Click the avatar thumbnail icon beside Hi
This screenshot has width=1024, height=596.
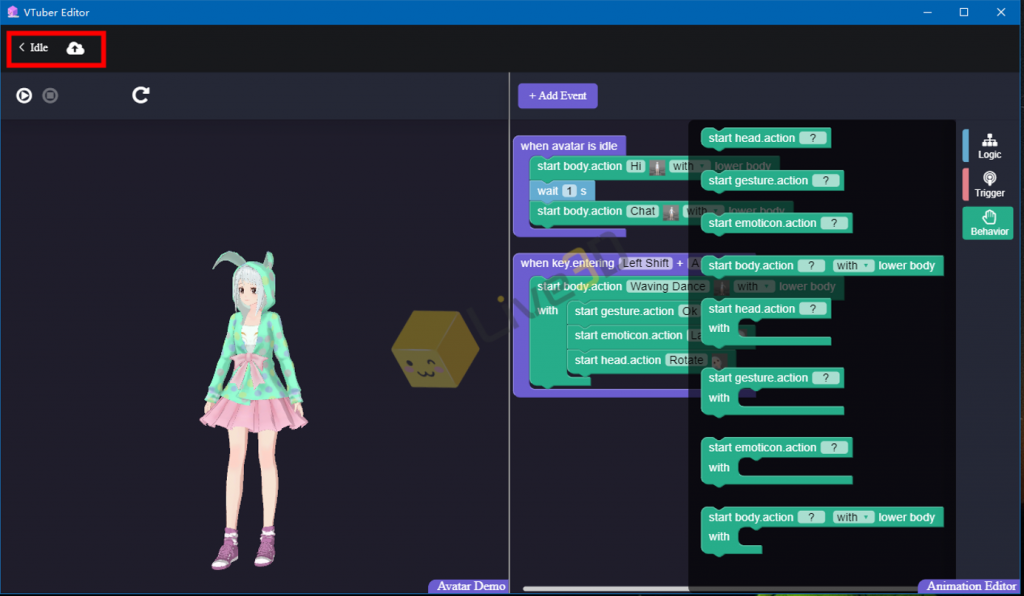[657, 167]
